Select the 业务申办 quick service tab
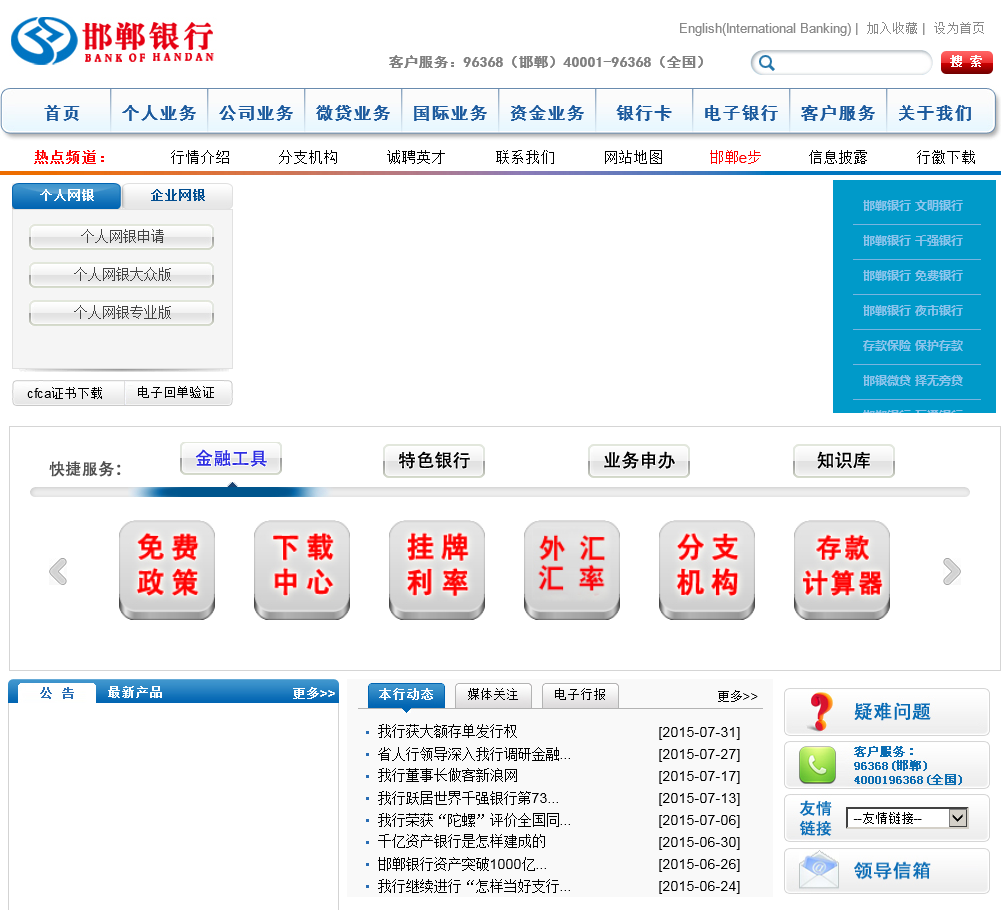Screen dimensions: 1001x910 tap(639, 460)
